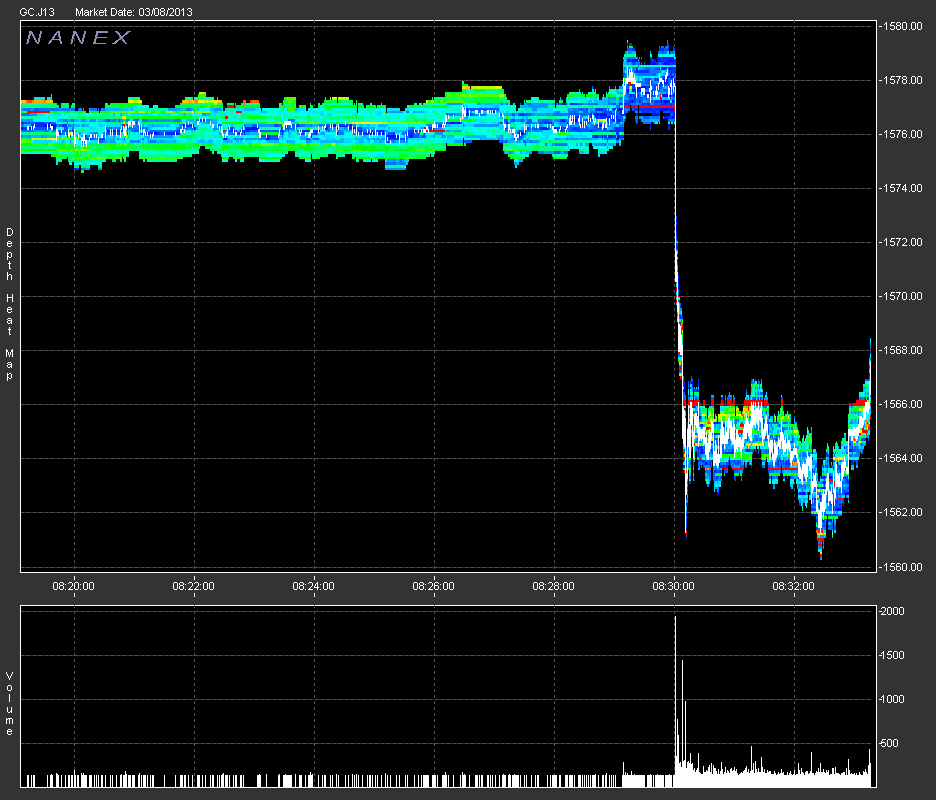Click the 1572.00 price axis label
Viewport: 936px width, 800px height.
tap(902, 242)
